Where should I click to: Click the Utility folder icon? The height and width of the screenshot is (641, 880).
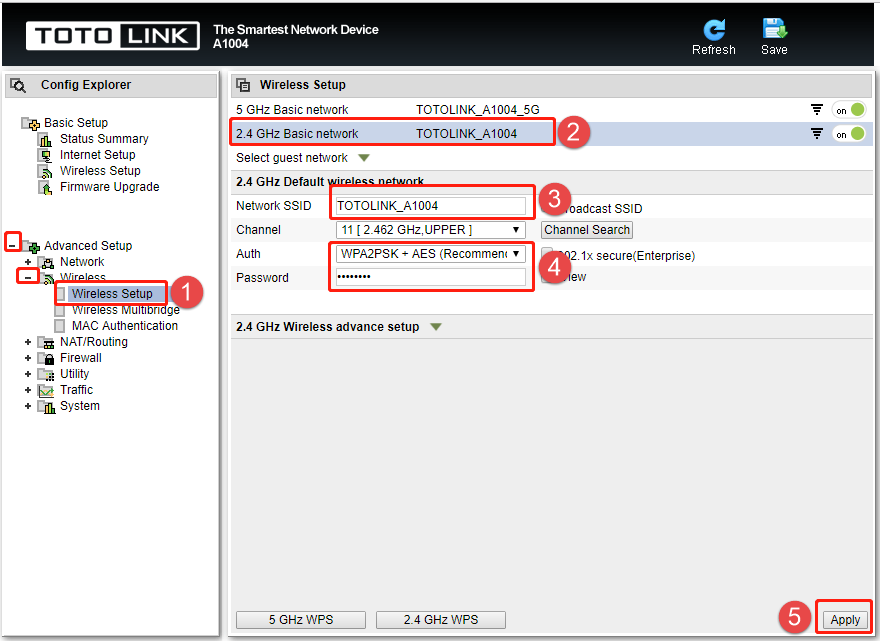[46, 374]
